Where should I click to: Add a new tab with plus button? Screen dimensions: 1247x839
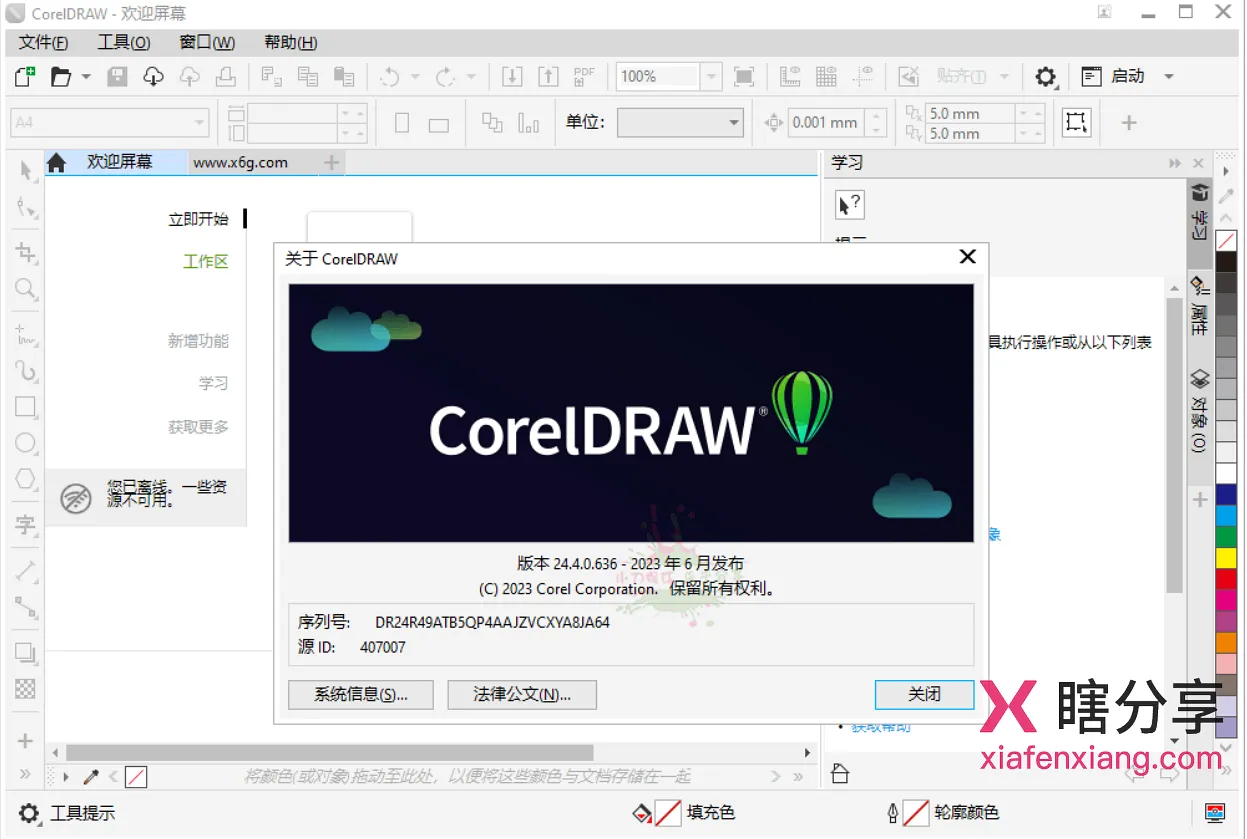click(x=332, y=162)
